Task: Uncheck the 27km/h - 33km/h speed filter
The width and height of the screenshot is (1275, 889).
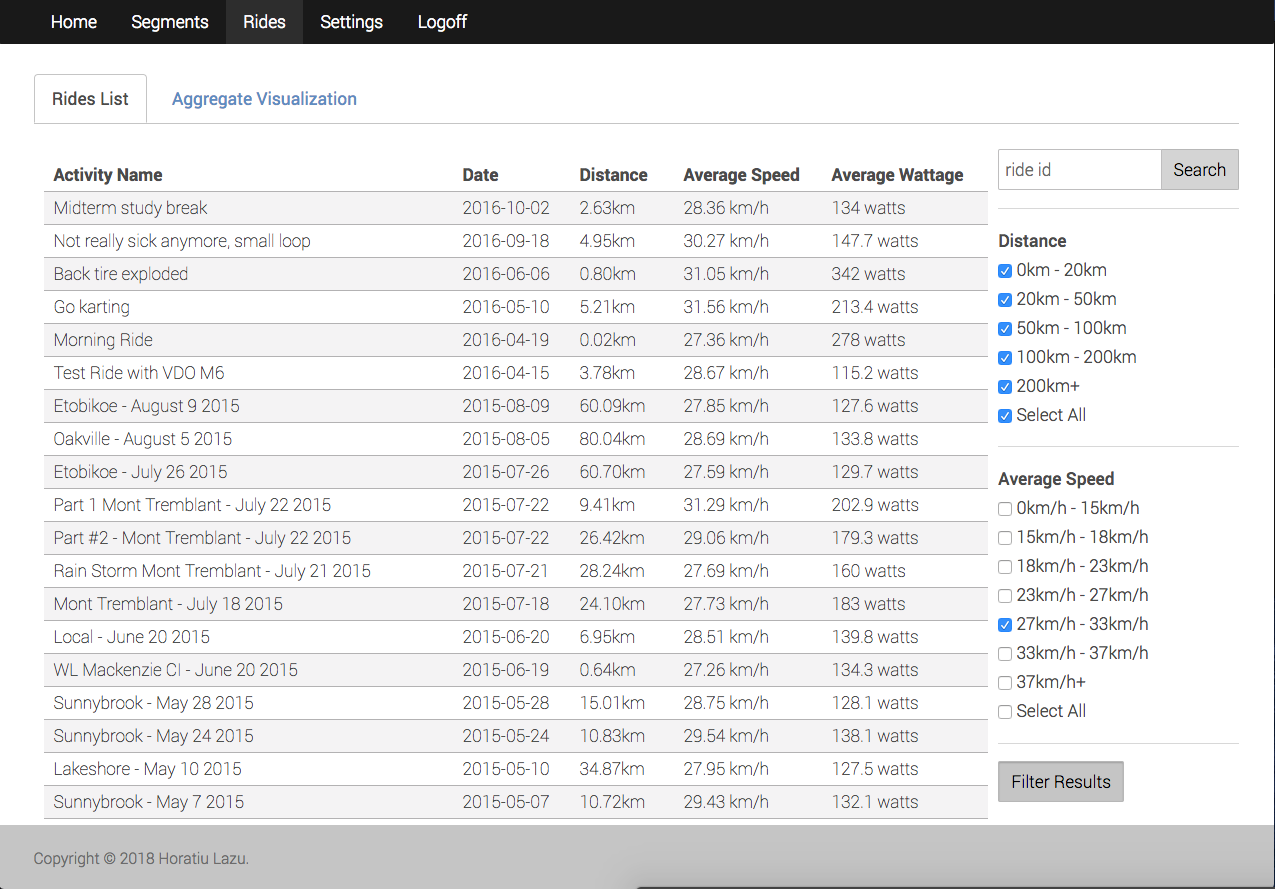Action: [x=1005, y=625]
